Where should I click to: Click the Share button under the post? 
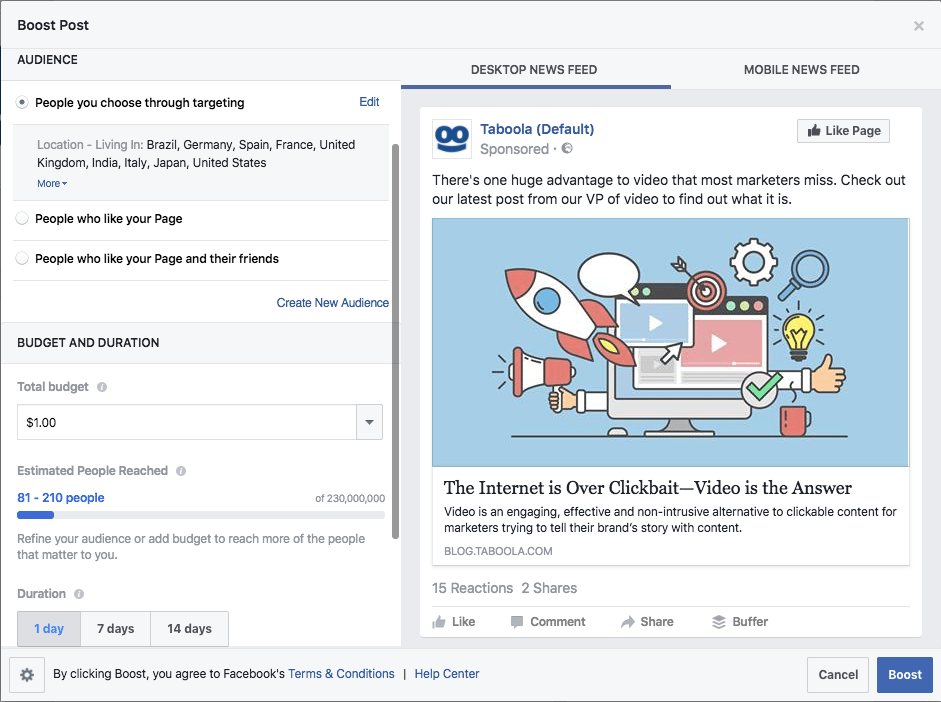tap(647, 622)
